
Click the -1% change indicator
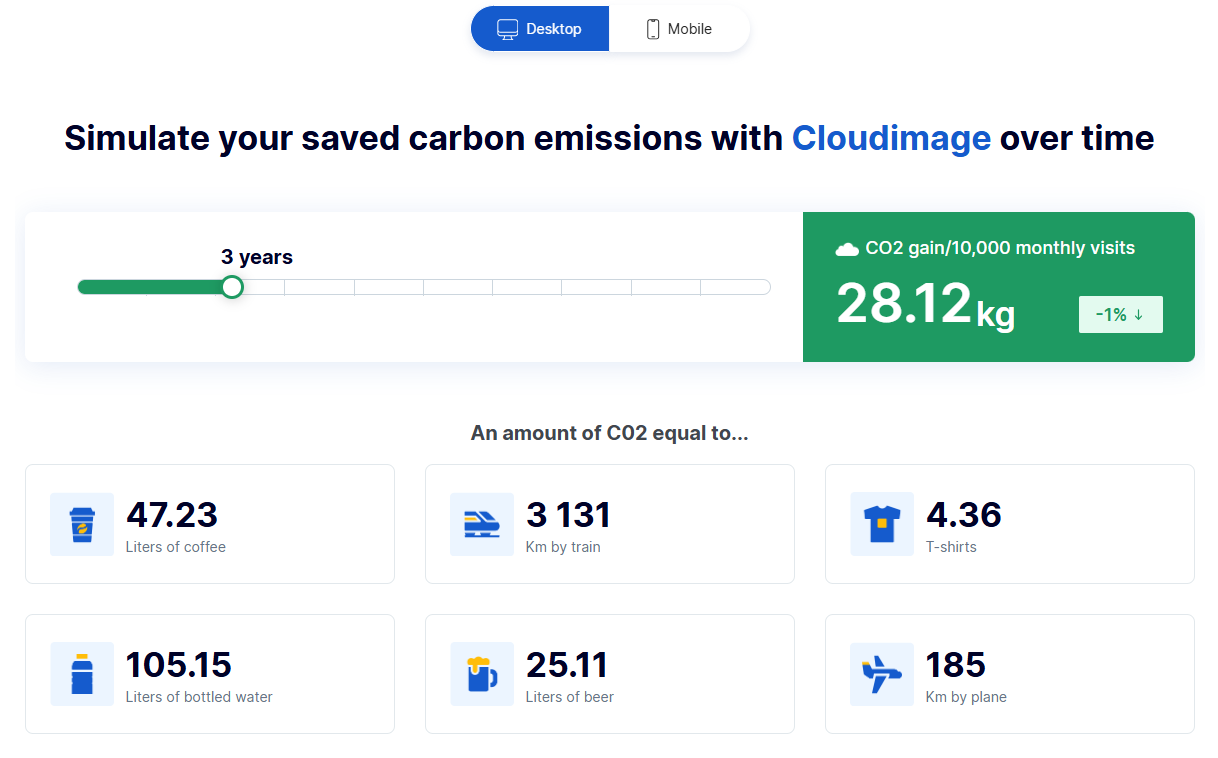point(1120,314)
